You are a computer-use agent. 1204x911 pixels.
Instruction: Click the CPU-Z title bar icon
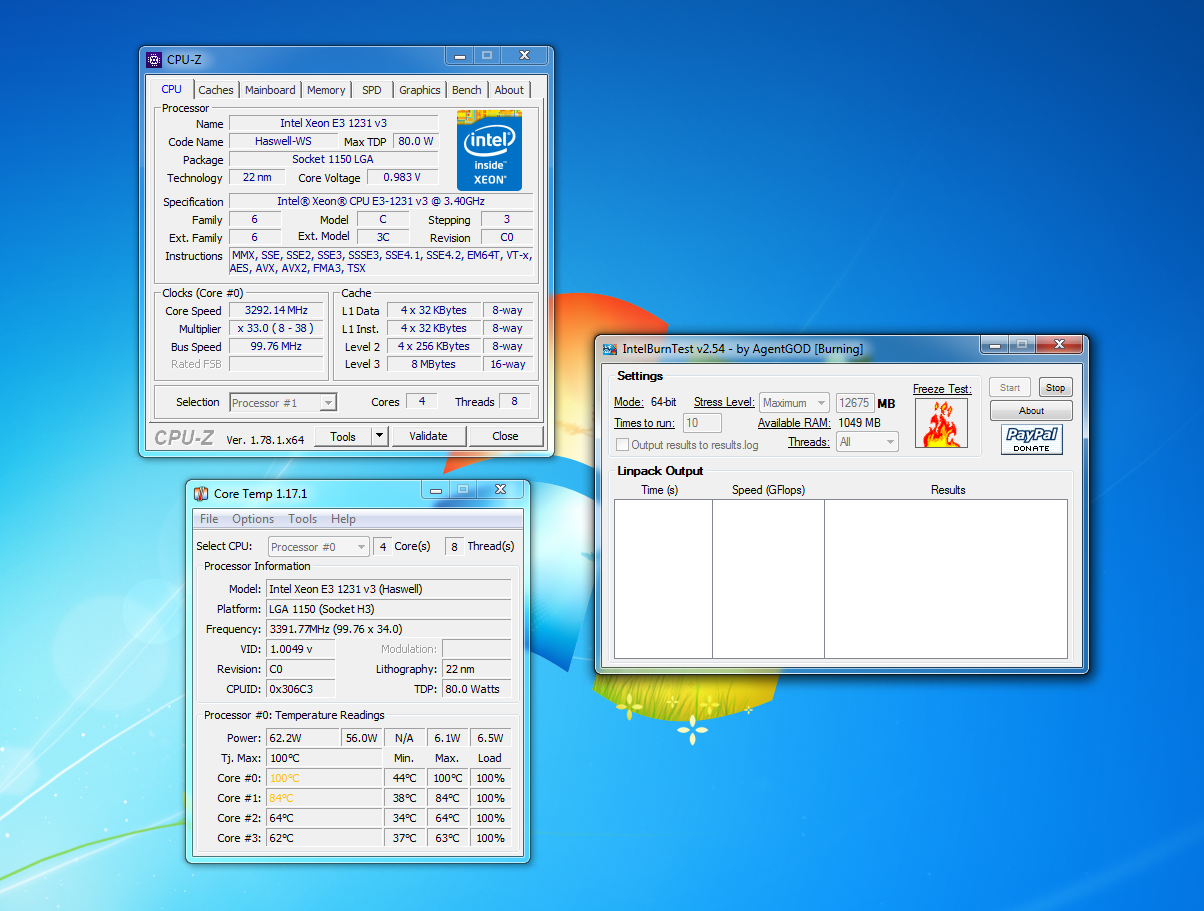pyautogui.click(x=153, y=59)
